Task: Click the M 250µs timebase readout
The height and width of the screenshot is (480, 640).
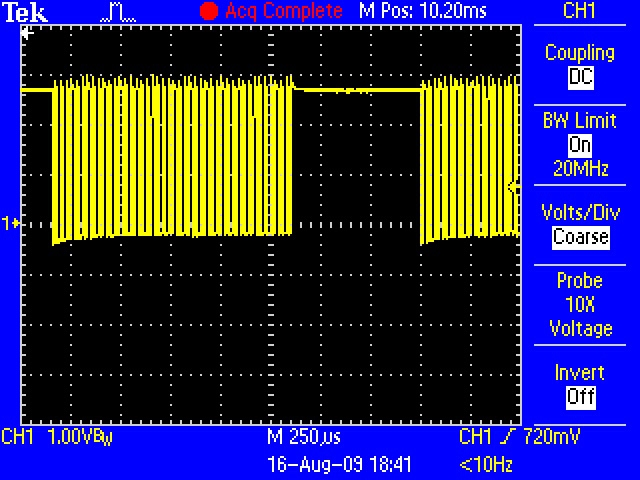Action: tap(305, 438)
